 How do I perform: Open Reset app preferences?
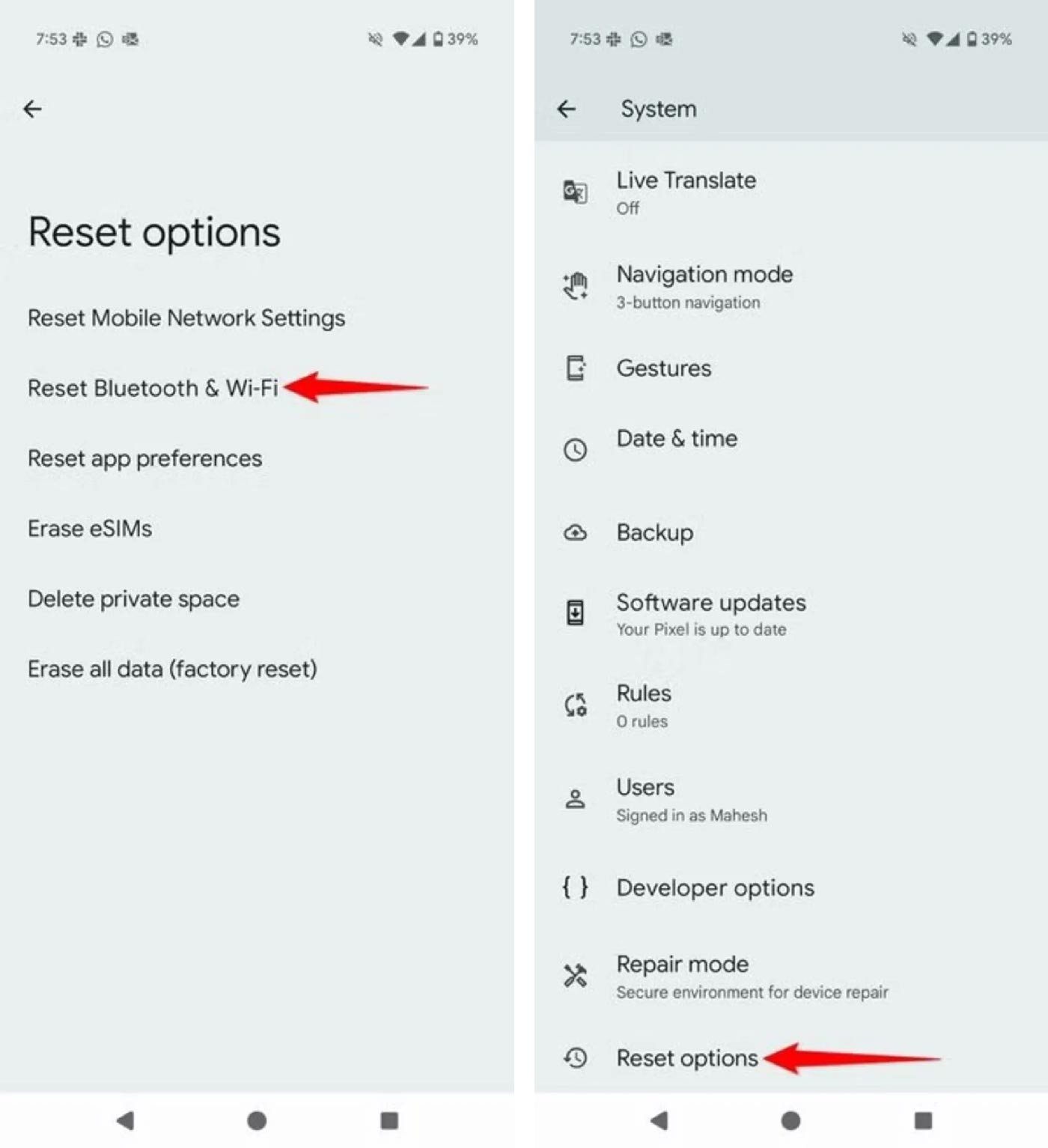point(144,458)
